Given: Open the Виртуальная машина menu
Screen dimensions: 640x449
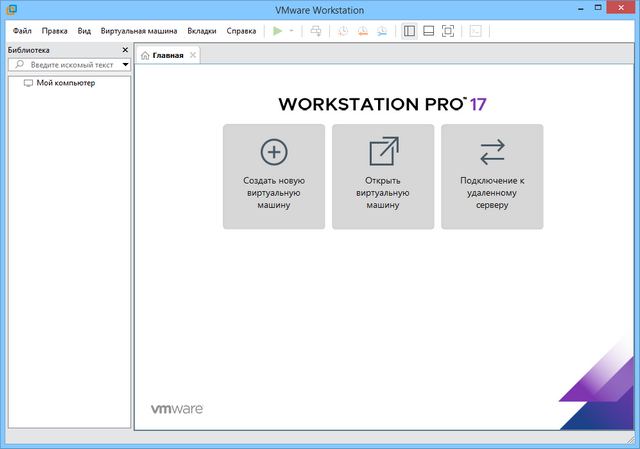Looking at the screenshot, I should tap(140, 31).
